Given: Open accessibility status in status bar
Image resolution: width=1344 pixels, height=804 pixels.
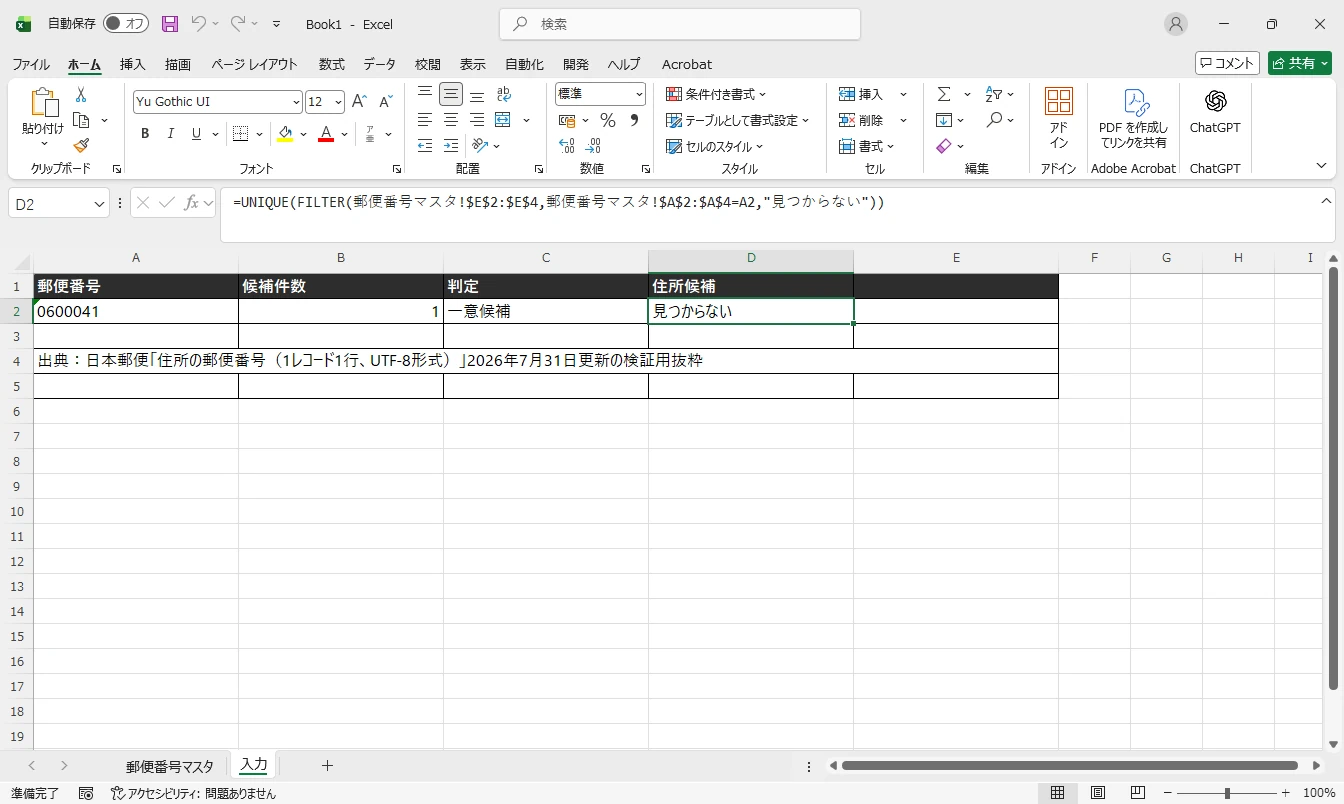Looking at the screenshot, I should point(193,793).
